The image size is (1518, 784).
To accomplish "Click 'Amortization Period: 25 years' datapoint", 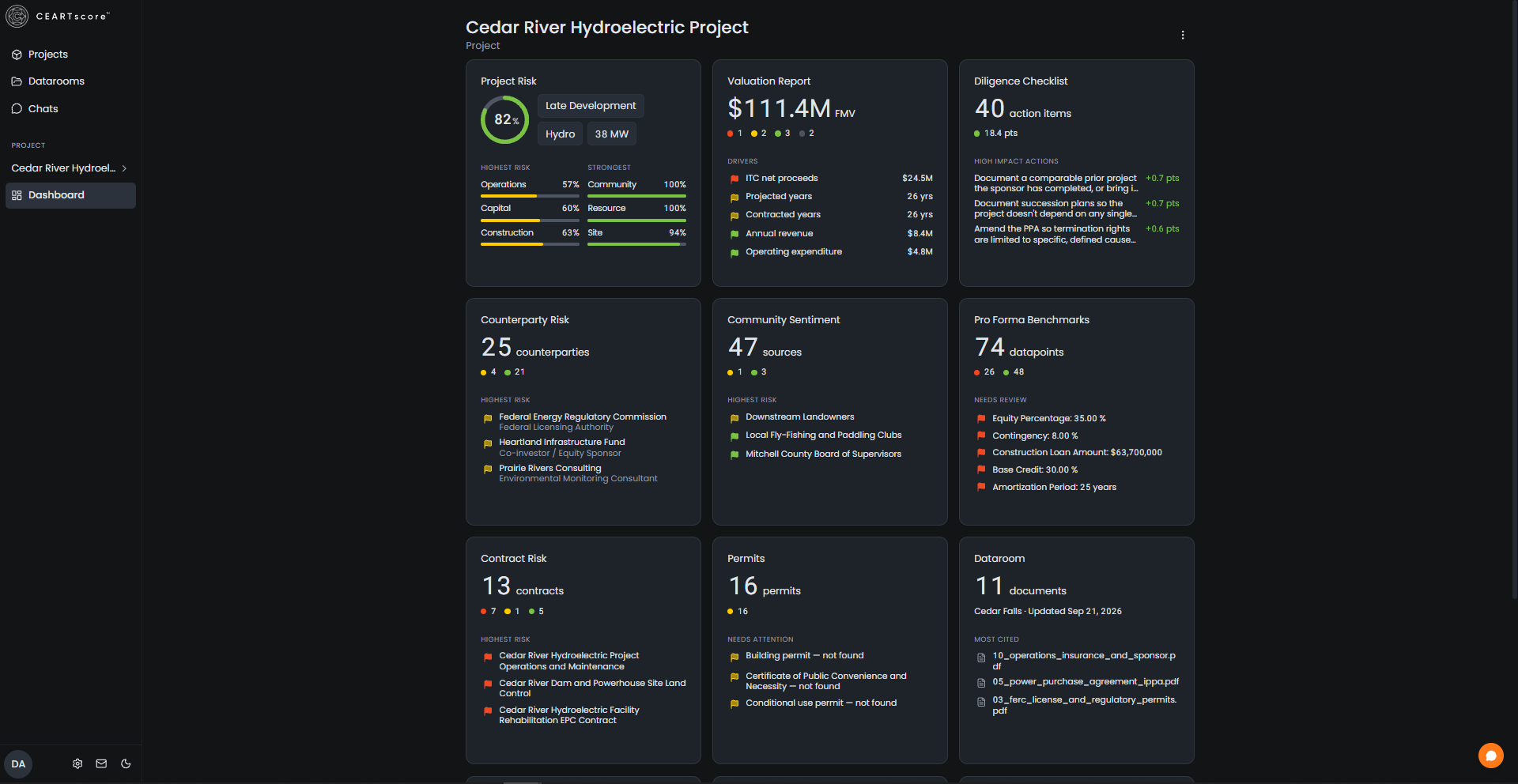I will point(1055,488).
